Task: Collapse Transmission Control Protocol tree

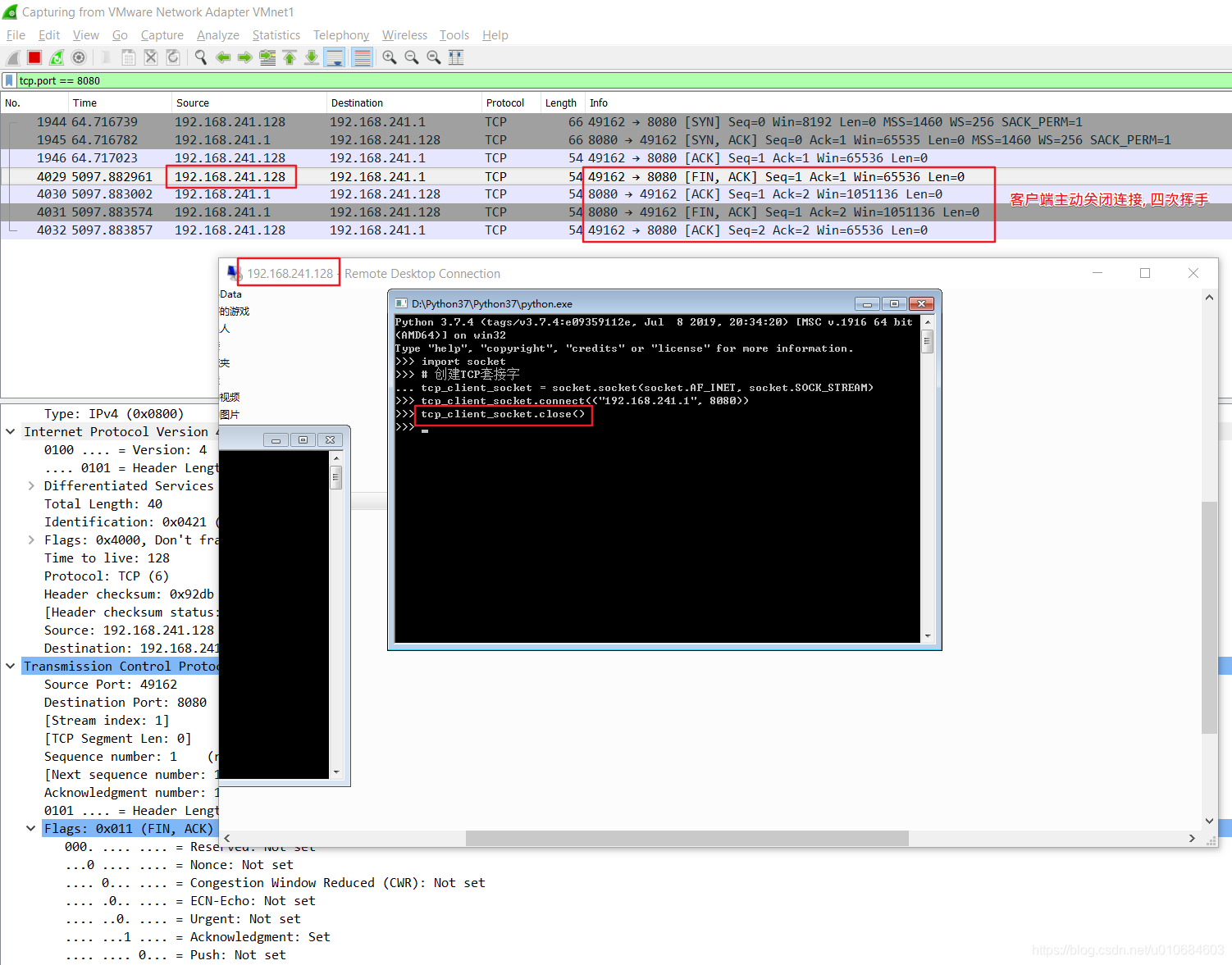Action: [11, 666]
